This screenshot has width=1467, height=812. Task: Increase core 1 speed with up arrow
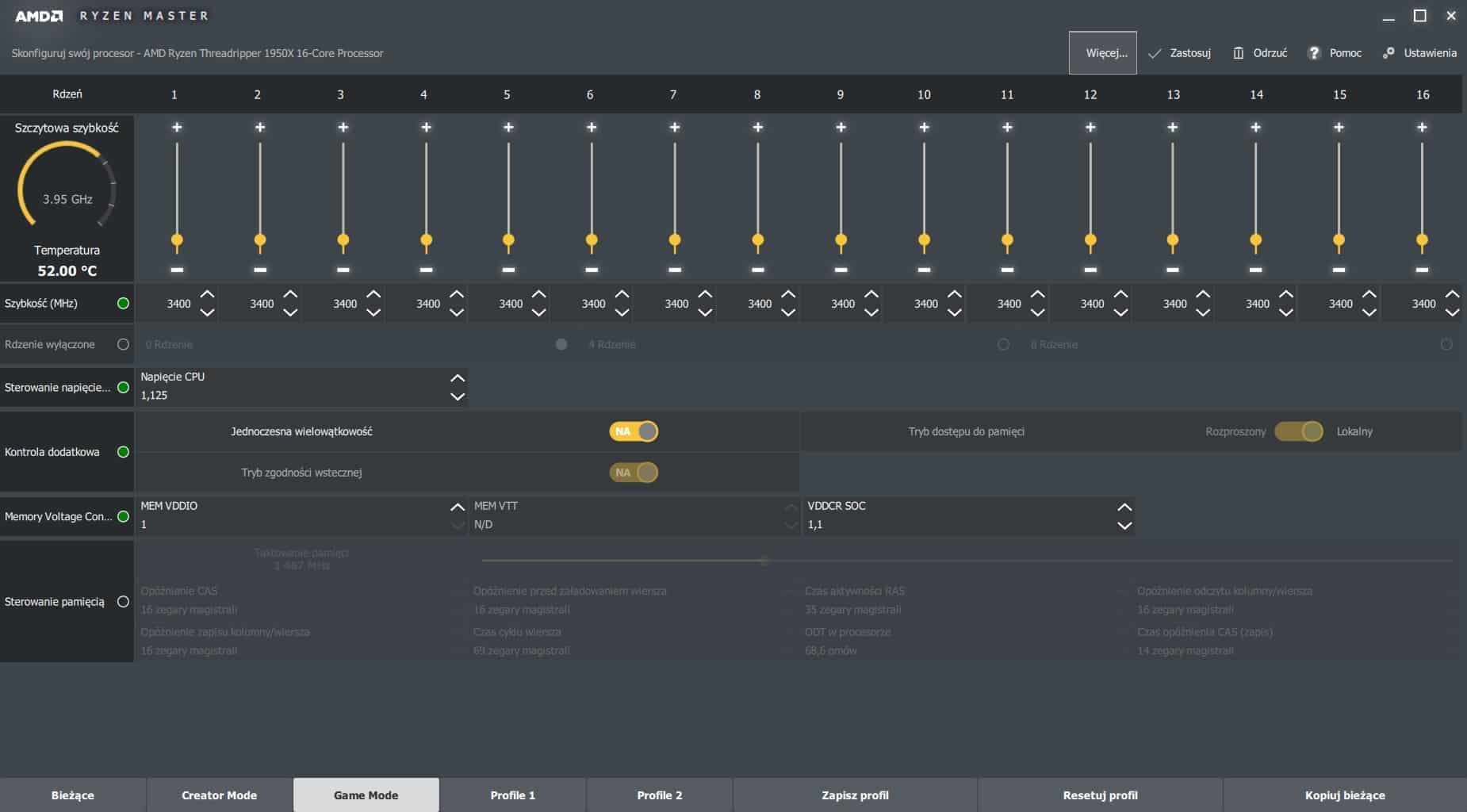coord(207,294)
